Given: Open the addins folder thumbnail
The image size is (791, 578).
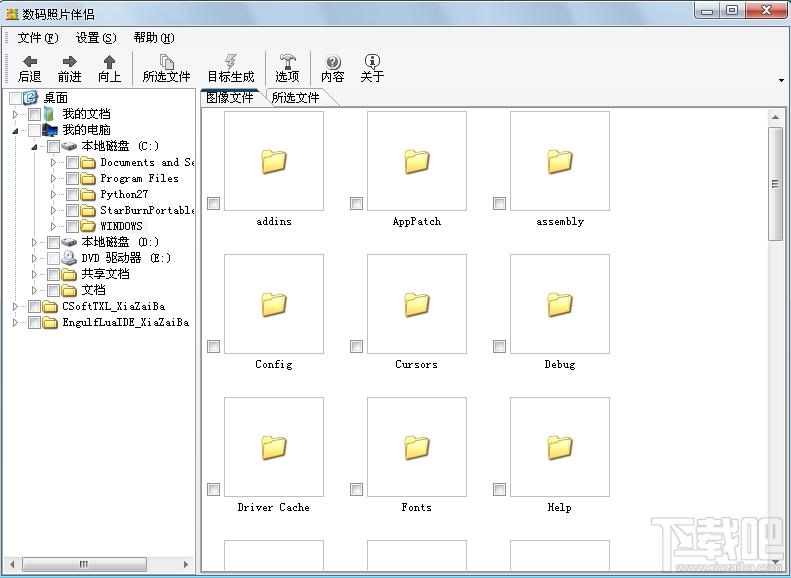Looking at the screenshot, I should [274, 161].
